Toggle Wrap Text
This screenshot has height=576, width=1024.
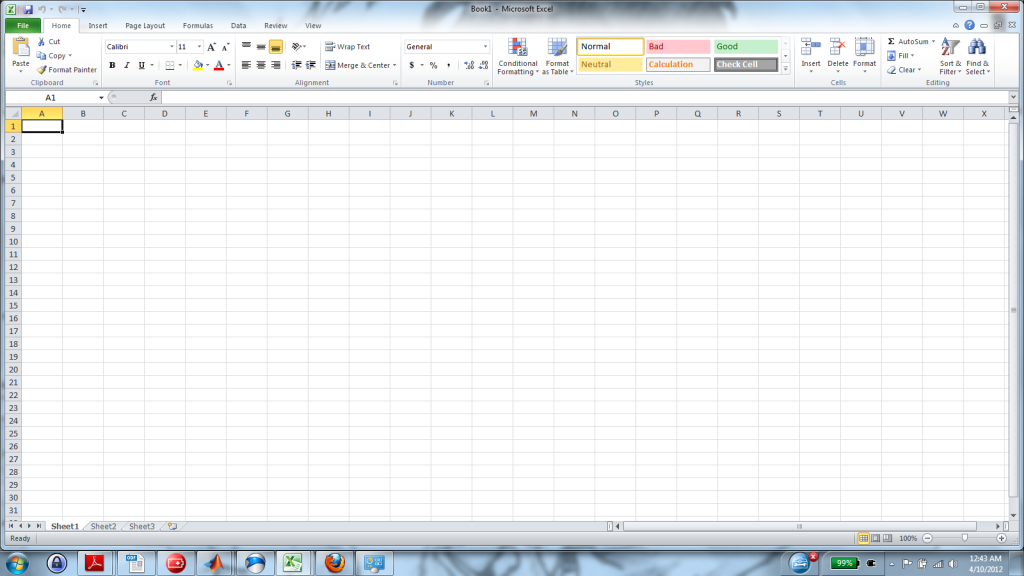[347, 47]
